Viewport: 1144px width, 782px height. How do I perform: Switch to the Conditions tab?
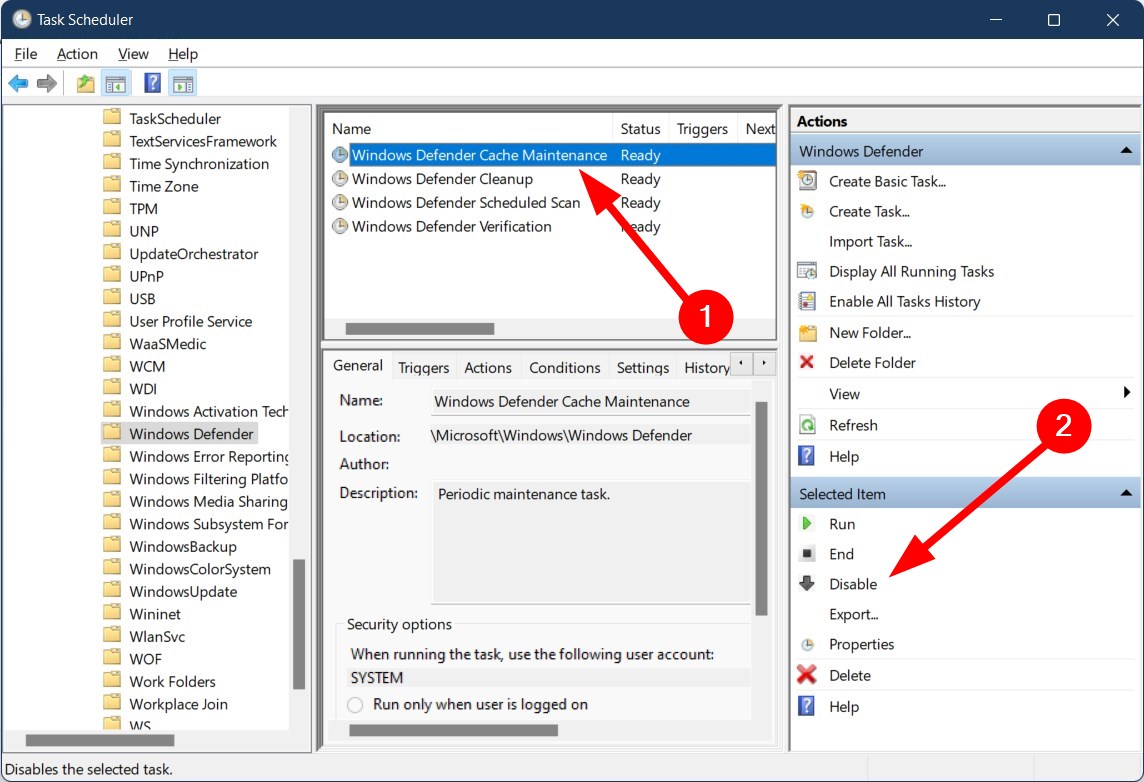(x=565, y=368)
